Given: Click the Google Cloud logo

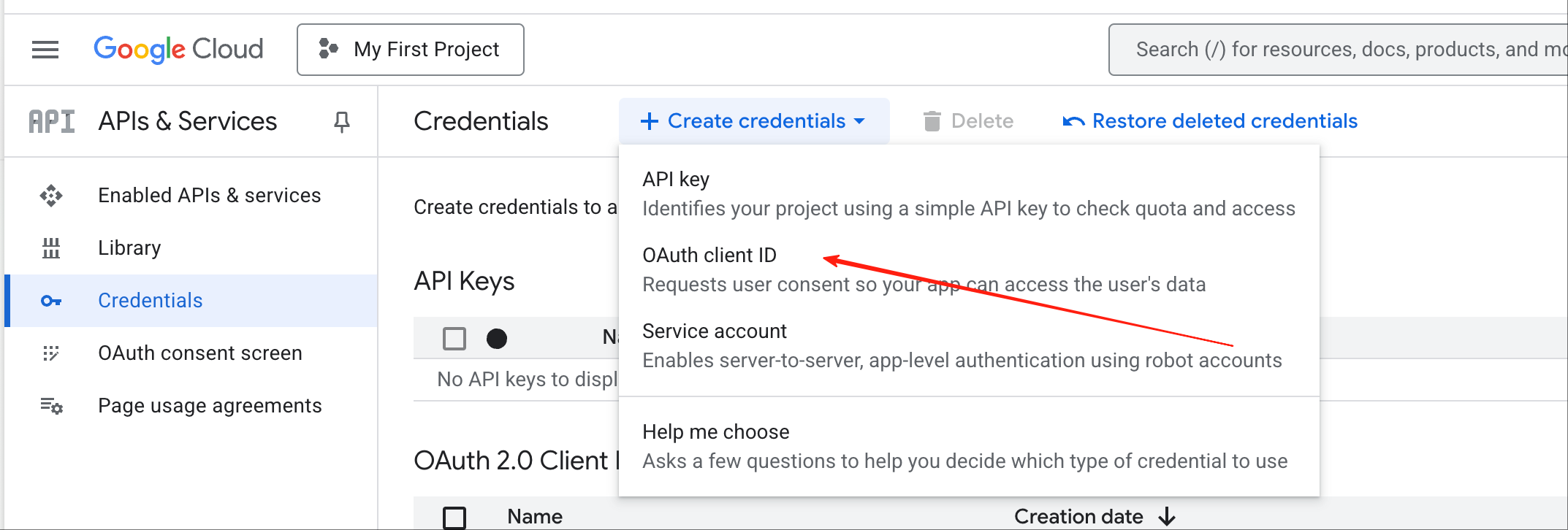Looking at the screenshot, I should (x=178, y=50).
